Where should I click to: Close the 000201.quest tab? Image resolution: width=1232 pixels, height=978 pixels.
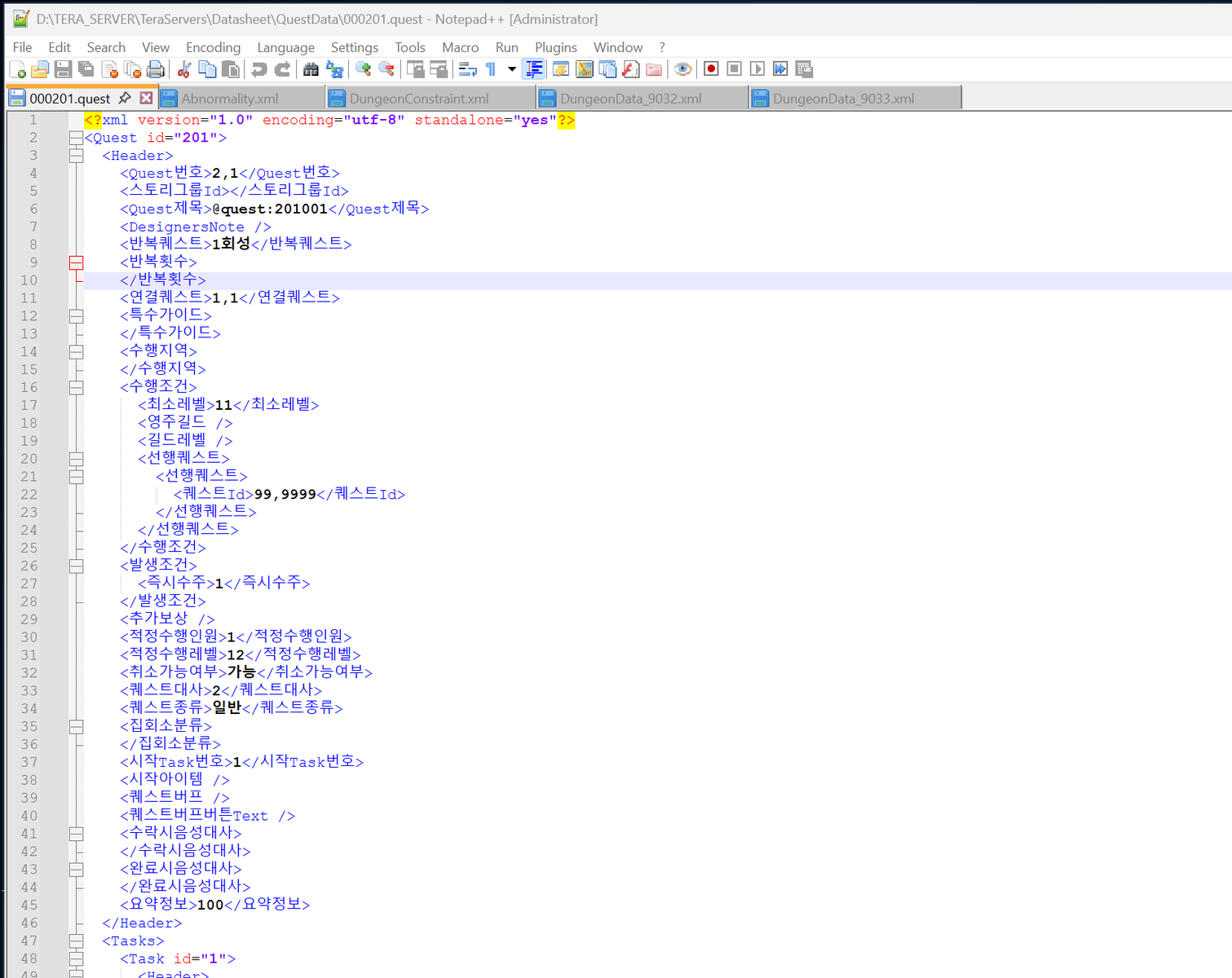[146, 98]
